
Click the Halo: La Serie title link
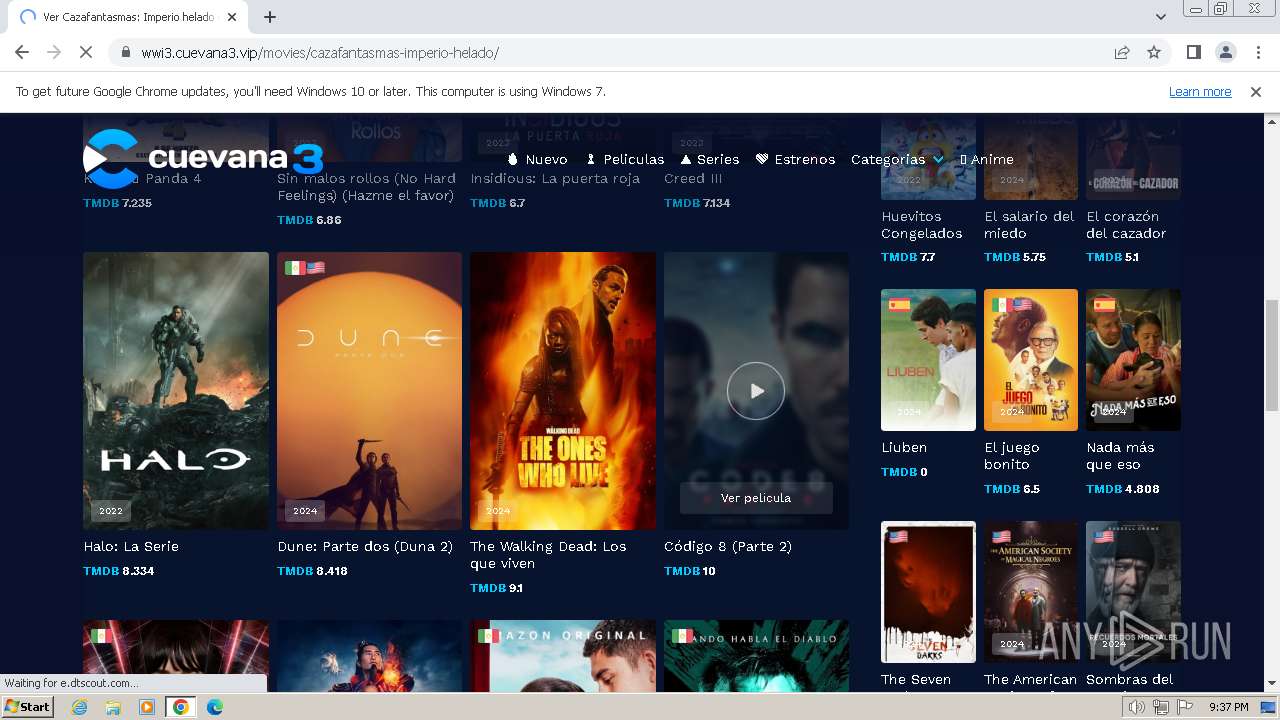click(x=131, y=546)
